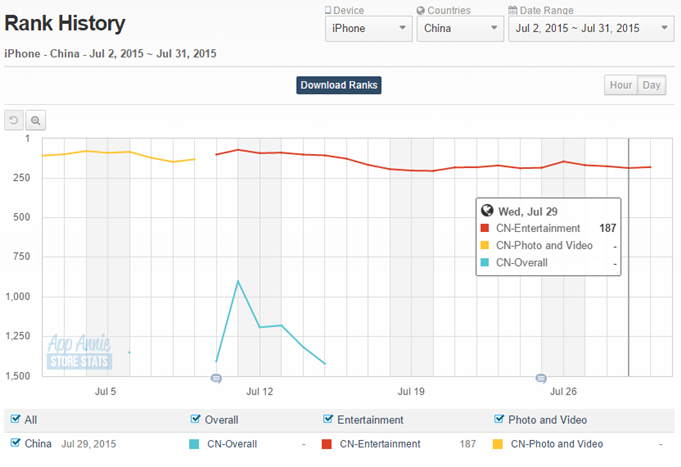
Task: Switch chart to Hour view
Action: coord(620,85)
